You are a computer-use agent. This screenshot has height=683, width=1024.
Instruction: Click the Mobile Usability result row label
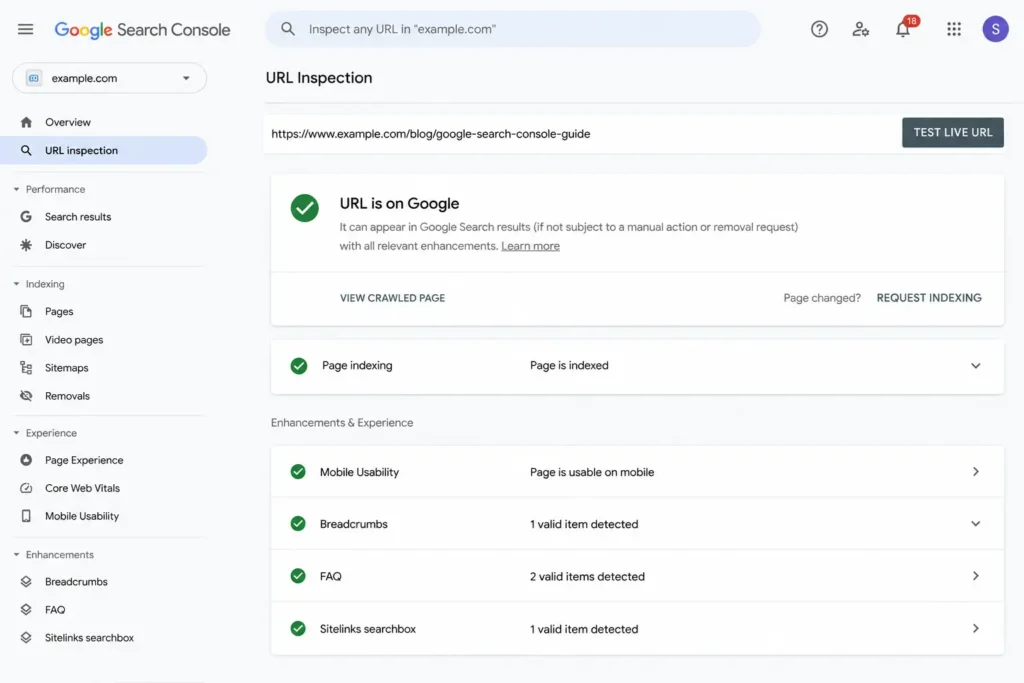coord(359,472)
